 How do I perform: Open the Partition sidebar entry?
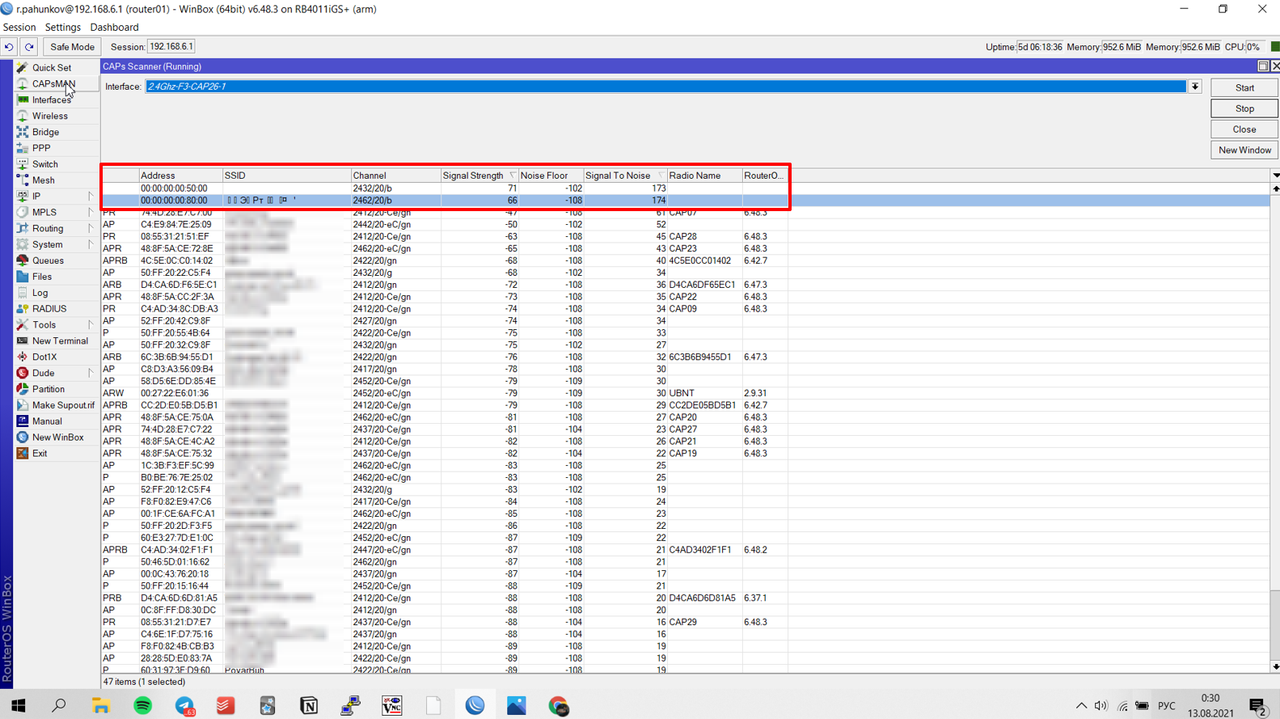(48, 389)
